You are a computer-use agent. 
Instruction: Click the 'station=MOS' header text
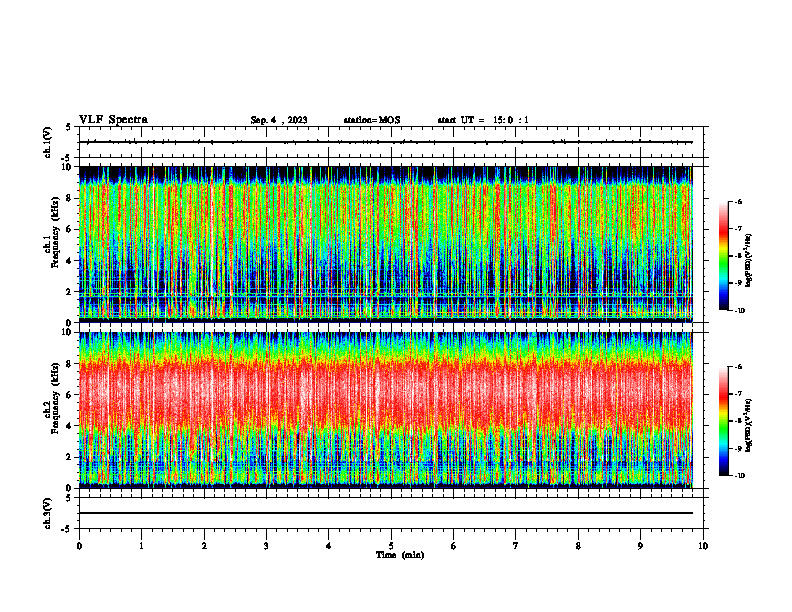click(x=372, y=120)
